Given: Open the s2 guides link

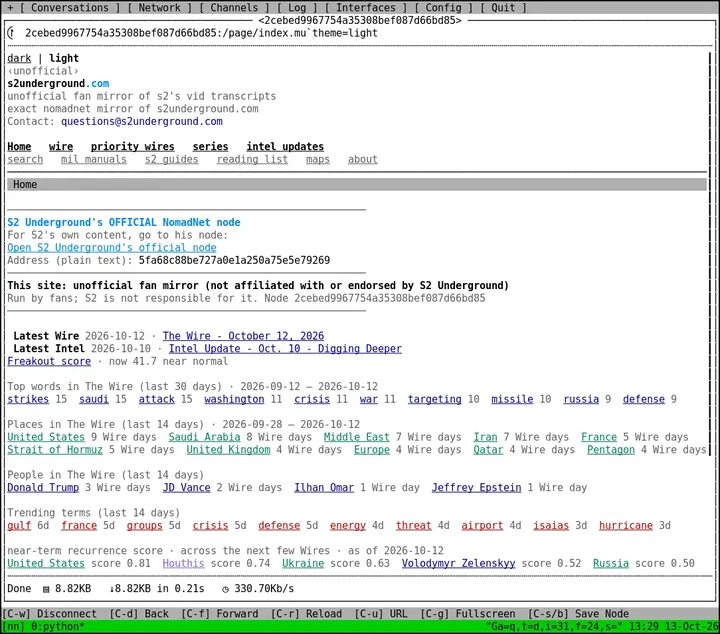Looking at the screenshot, I should (x=172, y=159).
